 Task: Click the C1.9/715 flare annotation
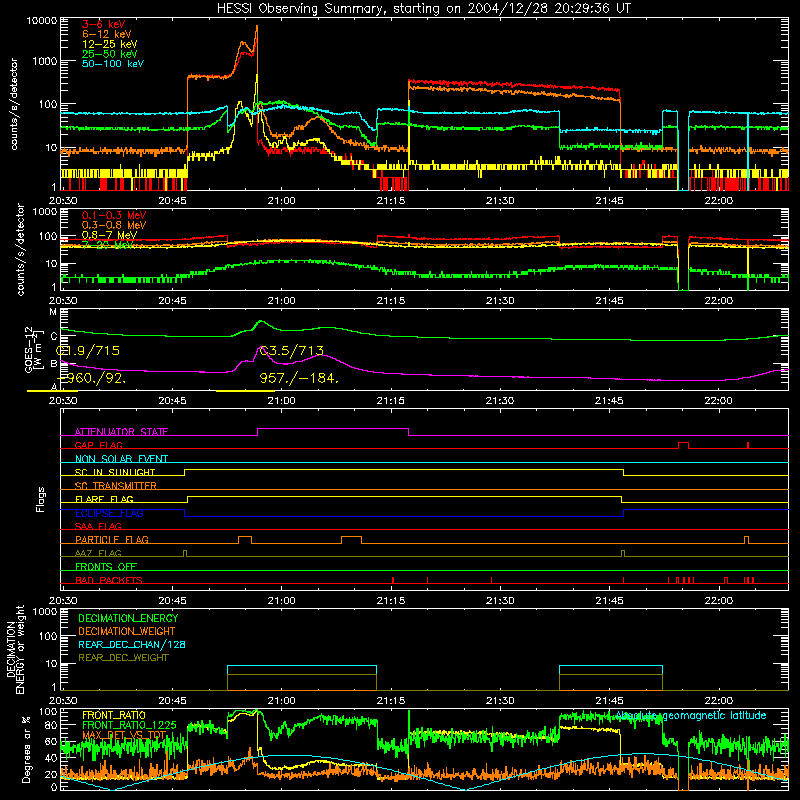coord(88,351)
